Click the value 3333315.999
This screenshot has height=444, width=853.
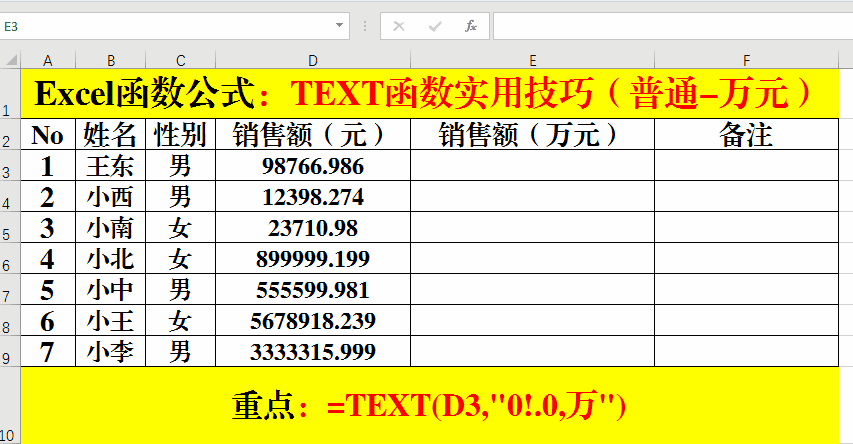point(313,352)
